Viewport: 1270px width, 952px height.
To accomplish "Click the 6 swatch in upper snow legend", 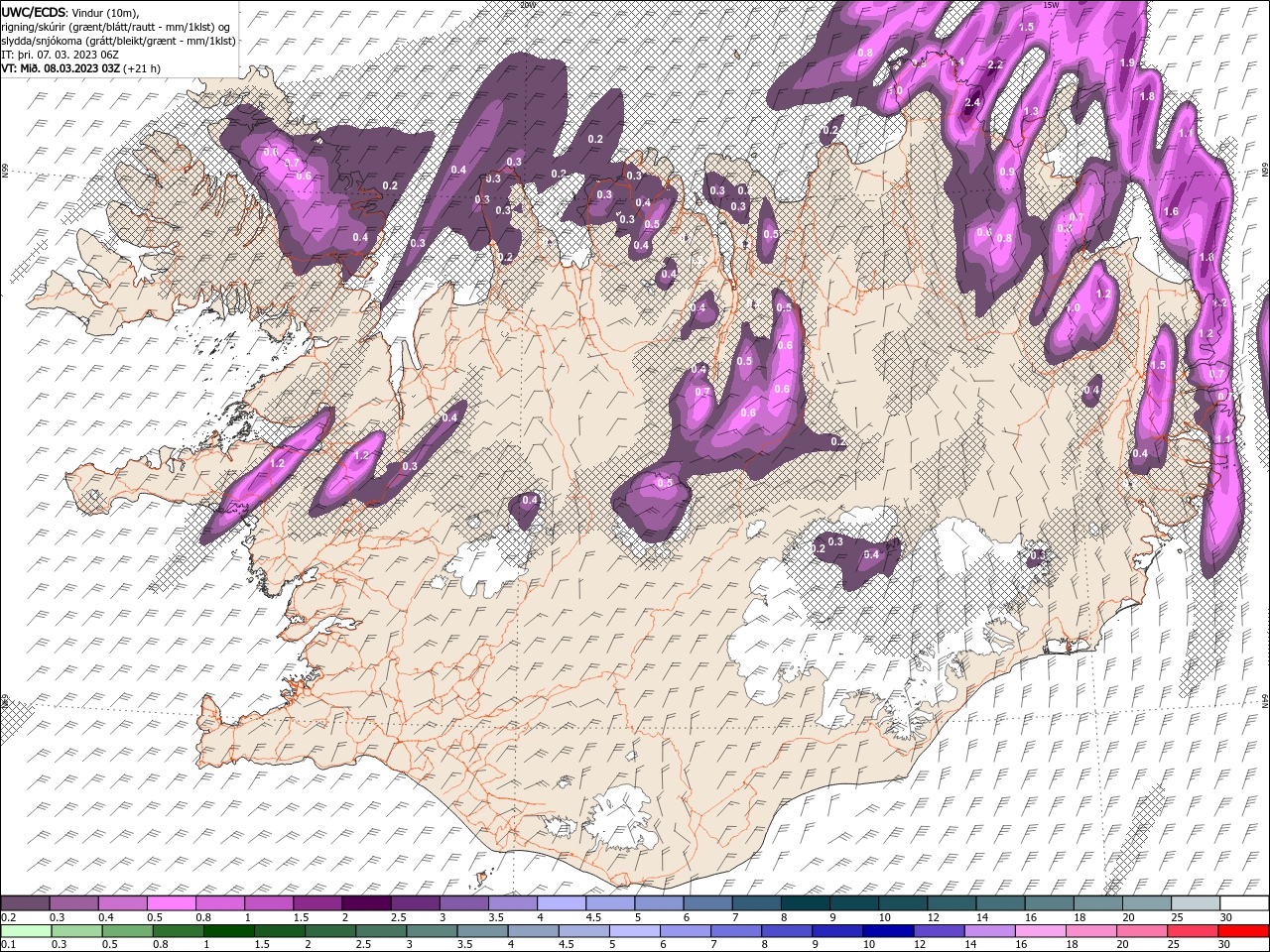I will (x=706, y=903).
